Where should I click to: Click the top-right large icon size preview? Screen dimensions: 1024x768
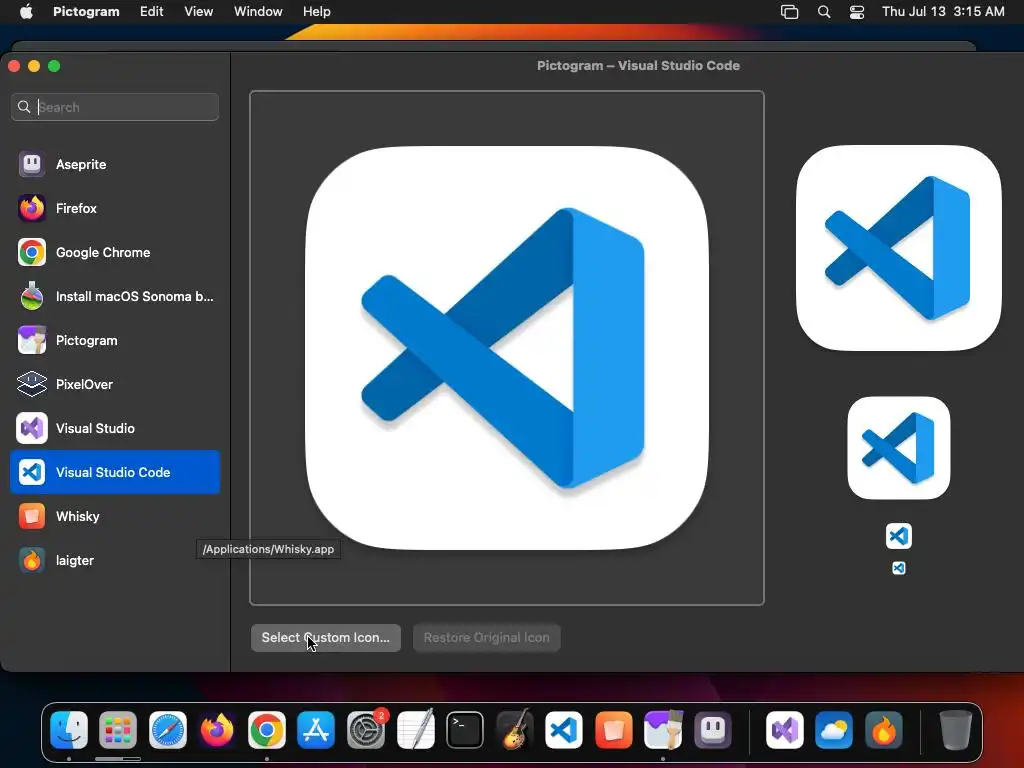click(899, 248)
